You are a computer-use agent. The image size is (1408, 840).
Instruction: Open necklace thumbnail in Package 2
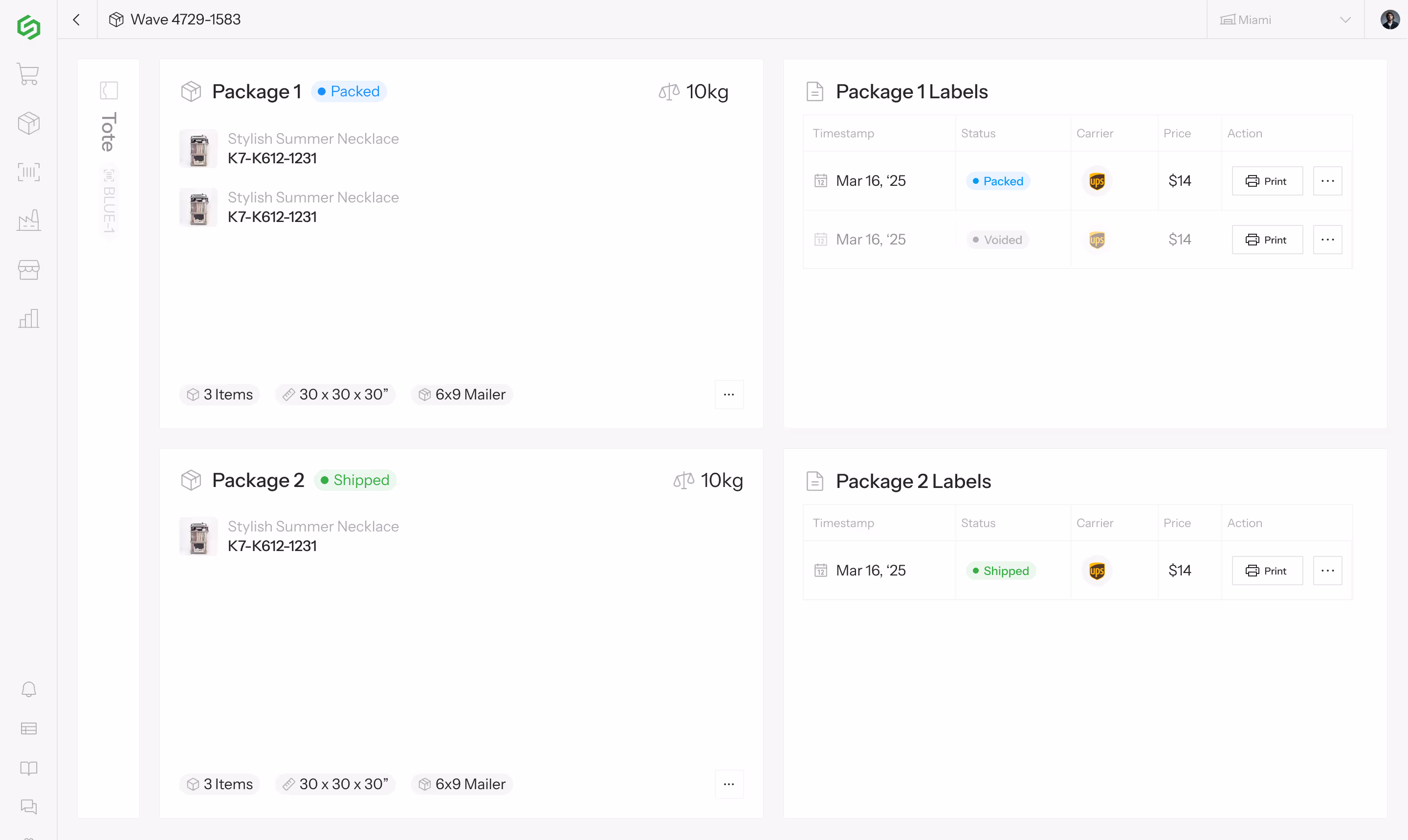[198, 536]
